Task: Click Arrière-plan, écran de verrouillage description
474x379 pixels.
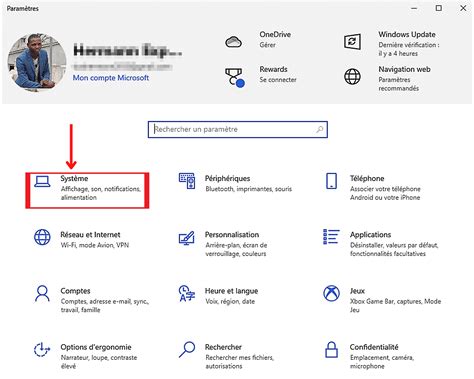Action: pyautogui.click(x=236, y=249)
